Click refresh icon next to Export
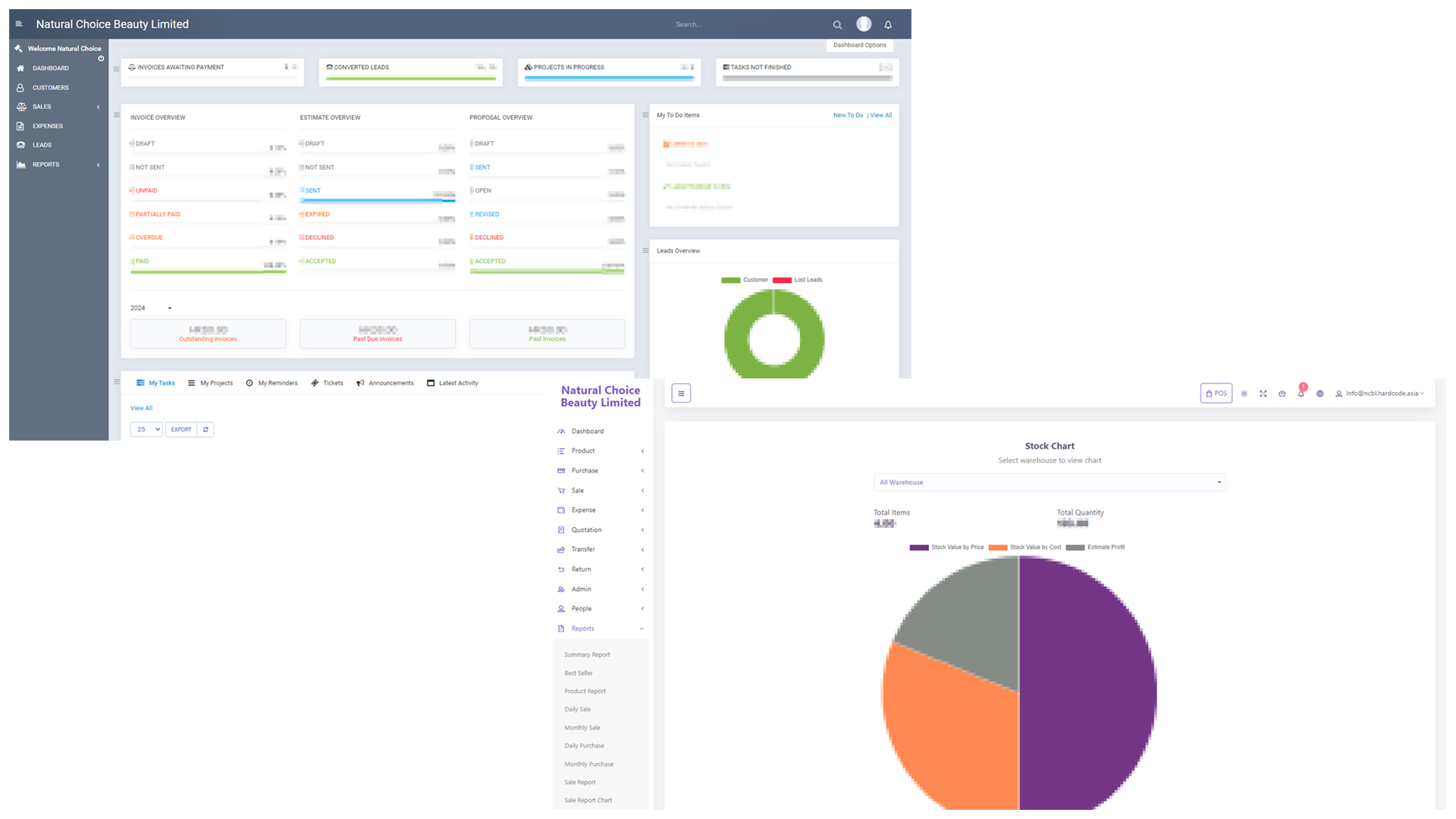Screen dimensions: 1456x819 tap(206, 429)
